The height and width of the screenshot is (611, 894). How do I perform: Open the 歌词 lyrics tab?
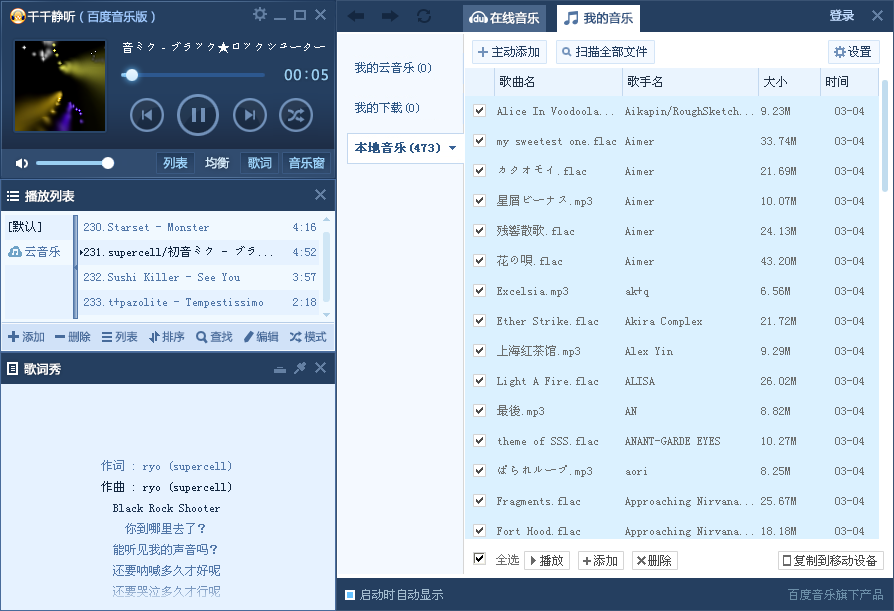pyautogui.click(x=259, y=163)
